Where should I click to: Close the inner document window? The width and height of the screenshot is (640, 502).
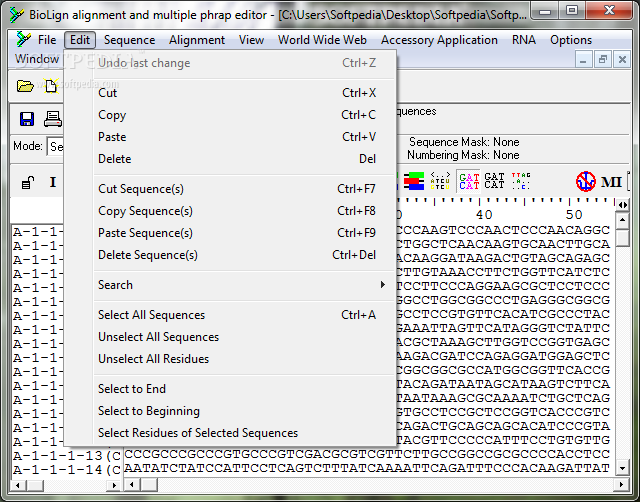[x=622, y=60]
